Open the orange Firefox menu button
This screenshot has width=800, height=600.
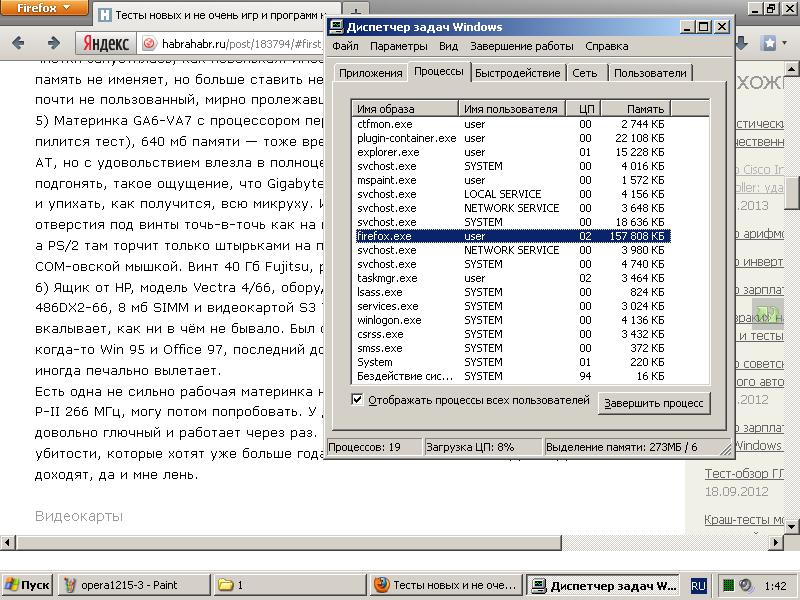tap(43, 8)
